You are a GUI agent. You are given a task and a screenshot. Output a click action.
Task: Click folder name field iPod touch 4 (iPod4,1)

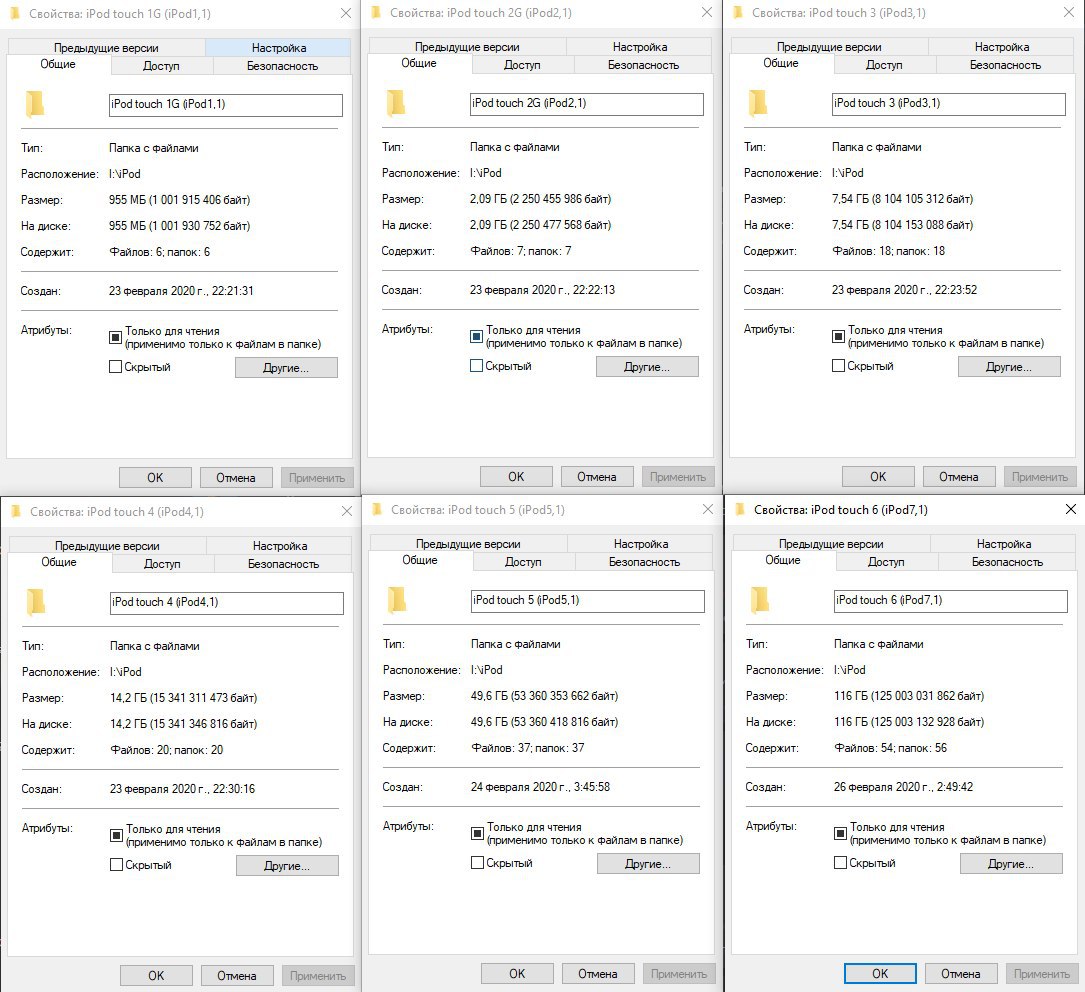point(227,603)
